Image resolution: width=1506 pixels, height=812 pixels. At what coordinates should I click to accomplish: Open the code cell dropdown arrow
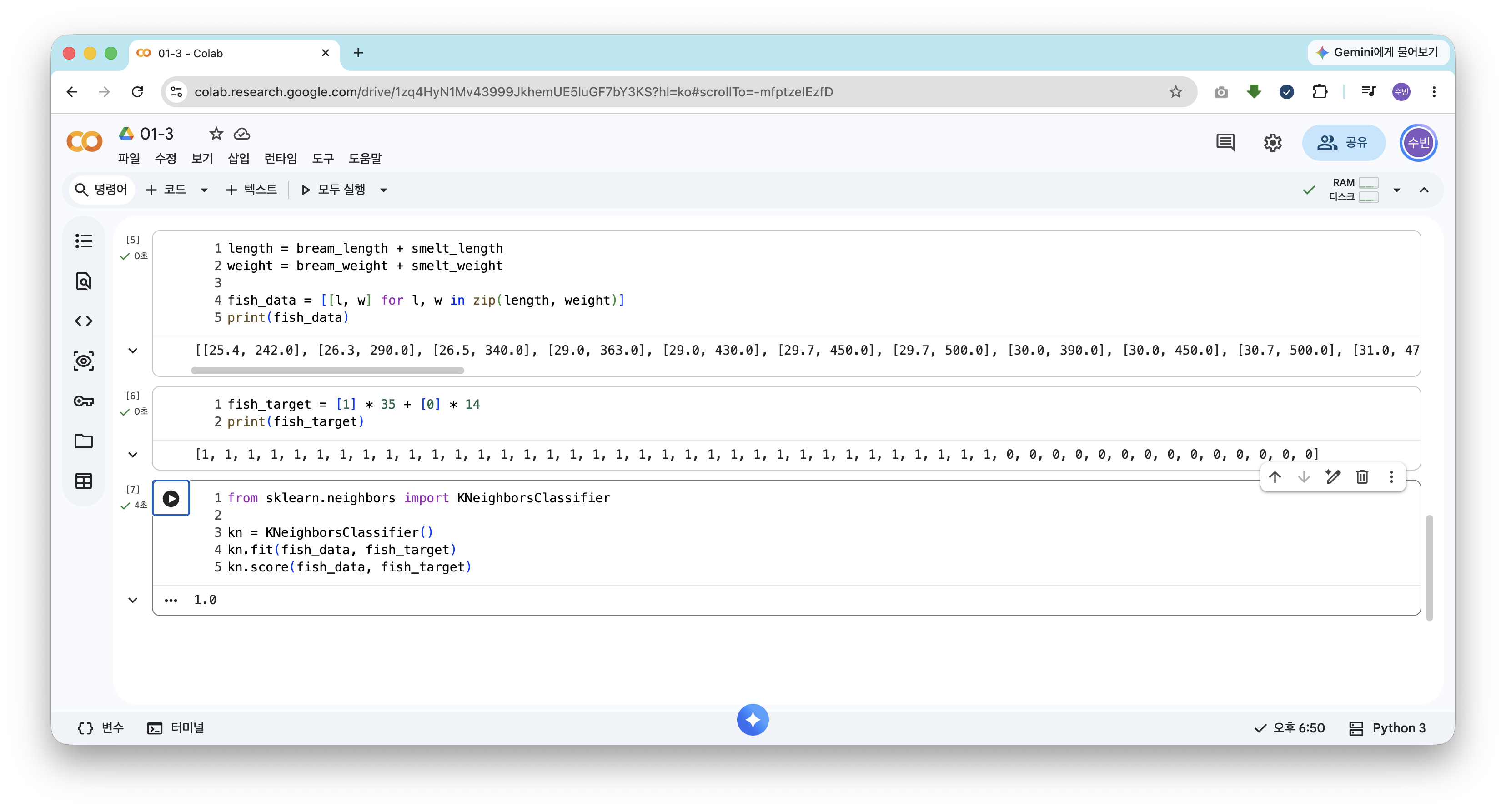204,190
